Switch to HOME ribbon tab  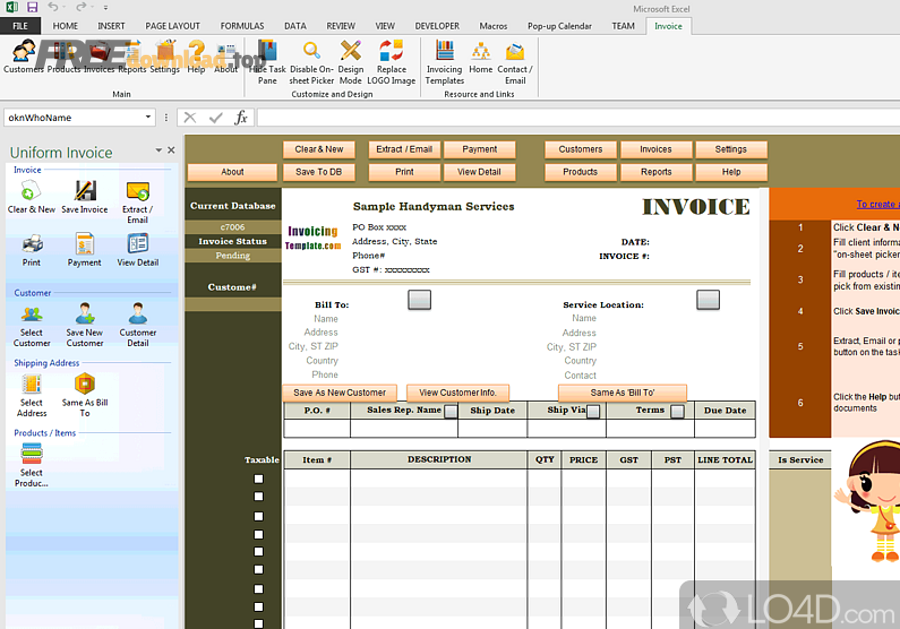point(65,26)
